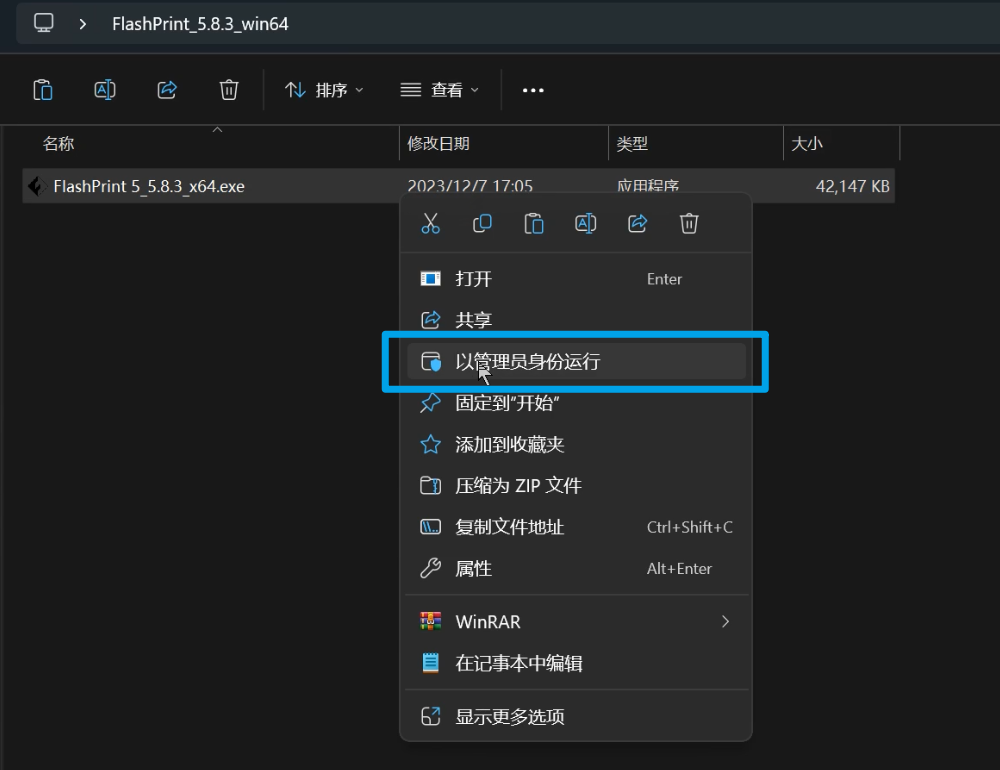
Task: Click the delete icon in context menu
Action: pos(689,224)
